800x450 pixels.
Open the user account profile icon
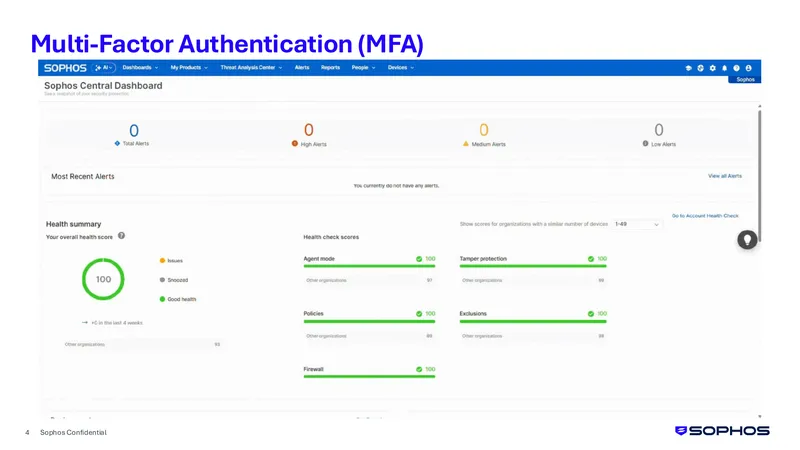pyautogui.click(x=748, y=68)
